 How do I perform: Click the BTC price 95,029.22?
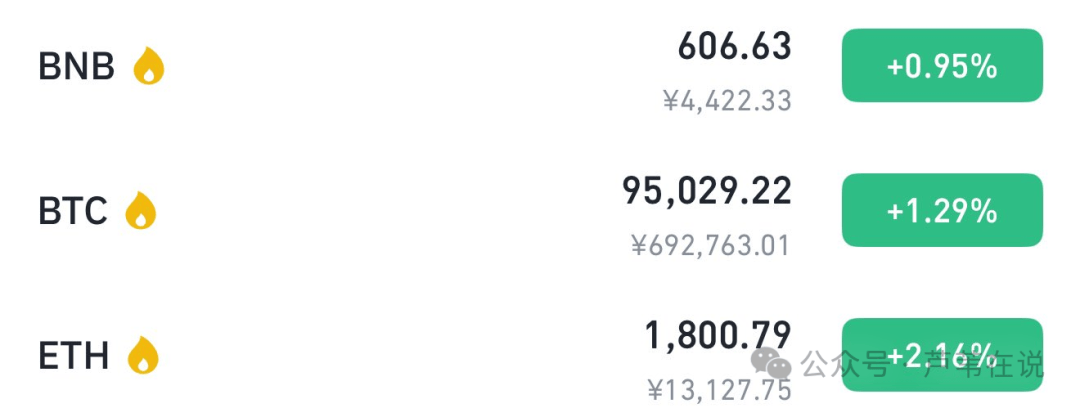[707, 192]
